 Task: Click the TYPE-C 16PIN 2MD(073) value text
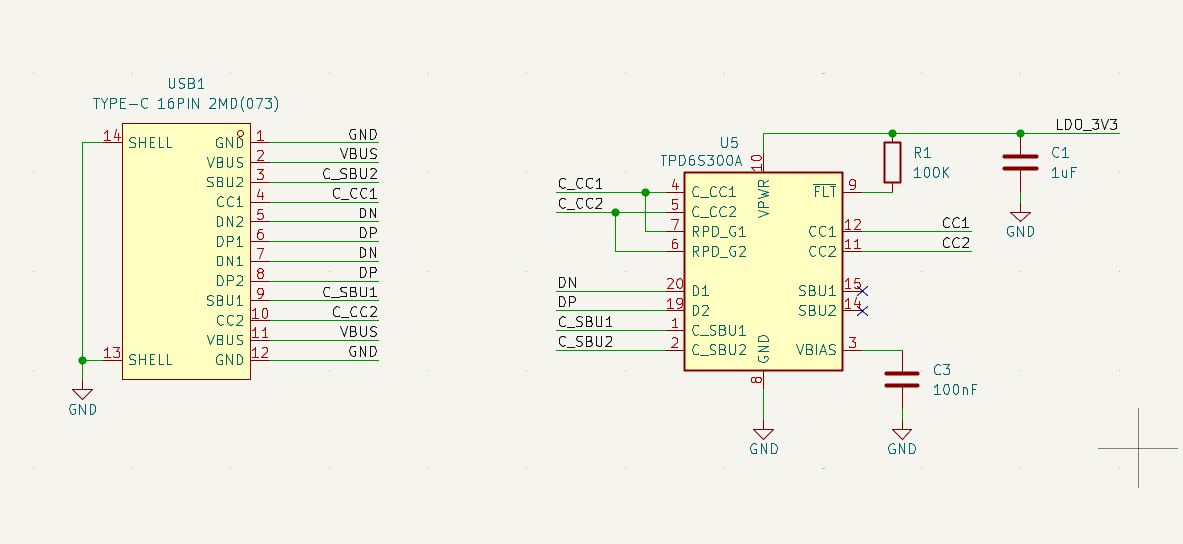click(186, 103)
